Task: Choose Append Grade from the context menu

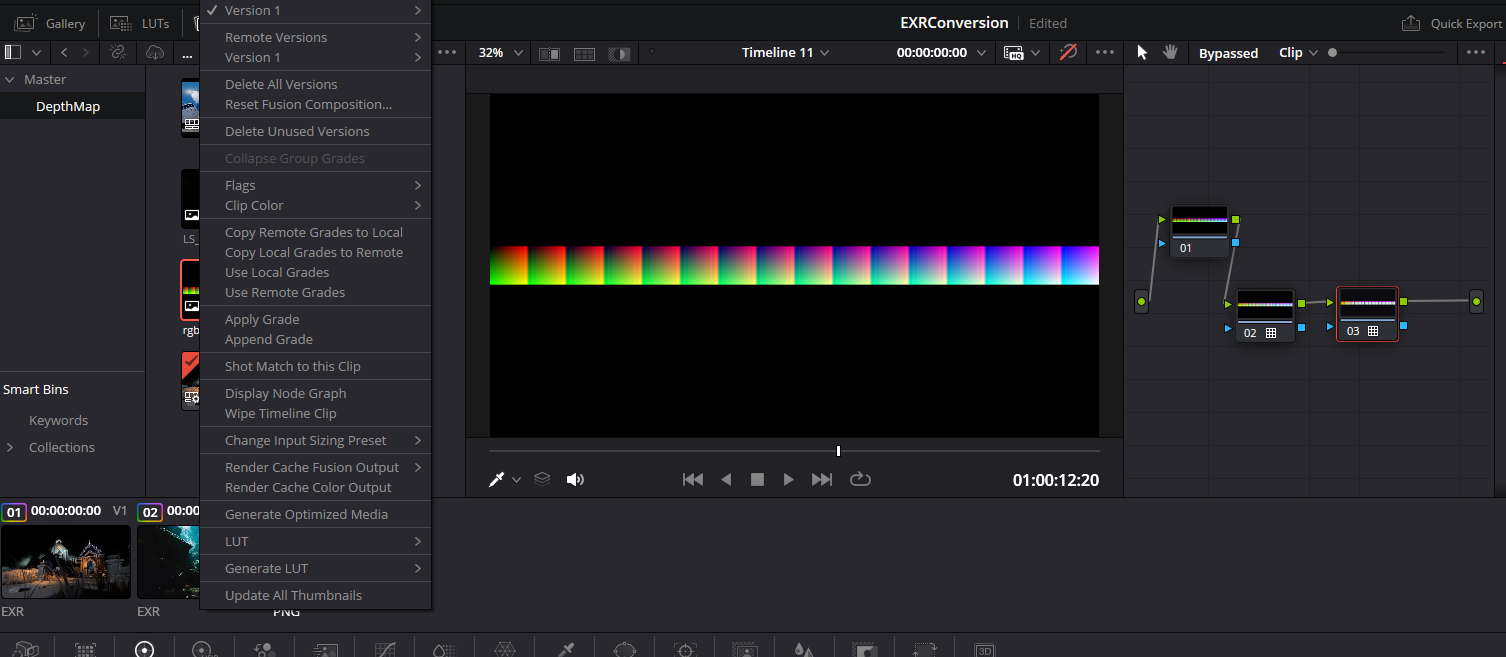Action: pyautogui.click(x=315, y=339)
